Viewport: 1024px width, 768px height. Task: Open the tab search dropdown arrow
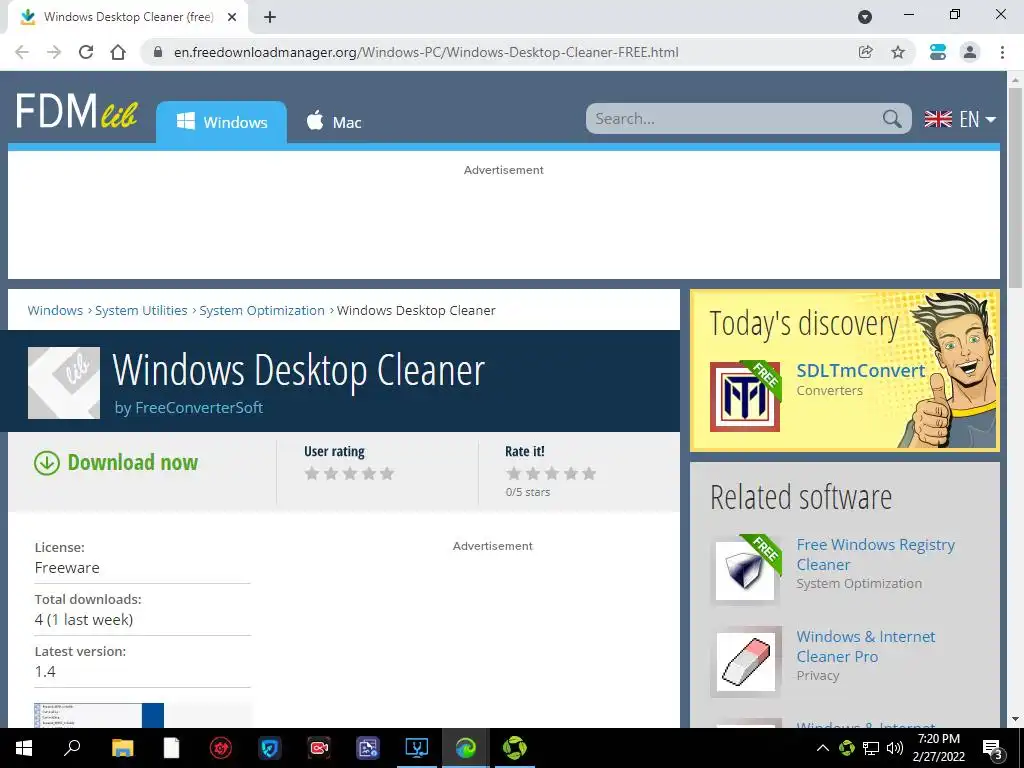[x=865, y=17]
